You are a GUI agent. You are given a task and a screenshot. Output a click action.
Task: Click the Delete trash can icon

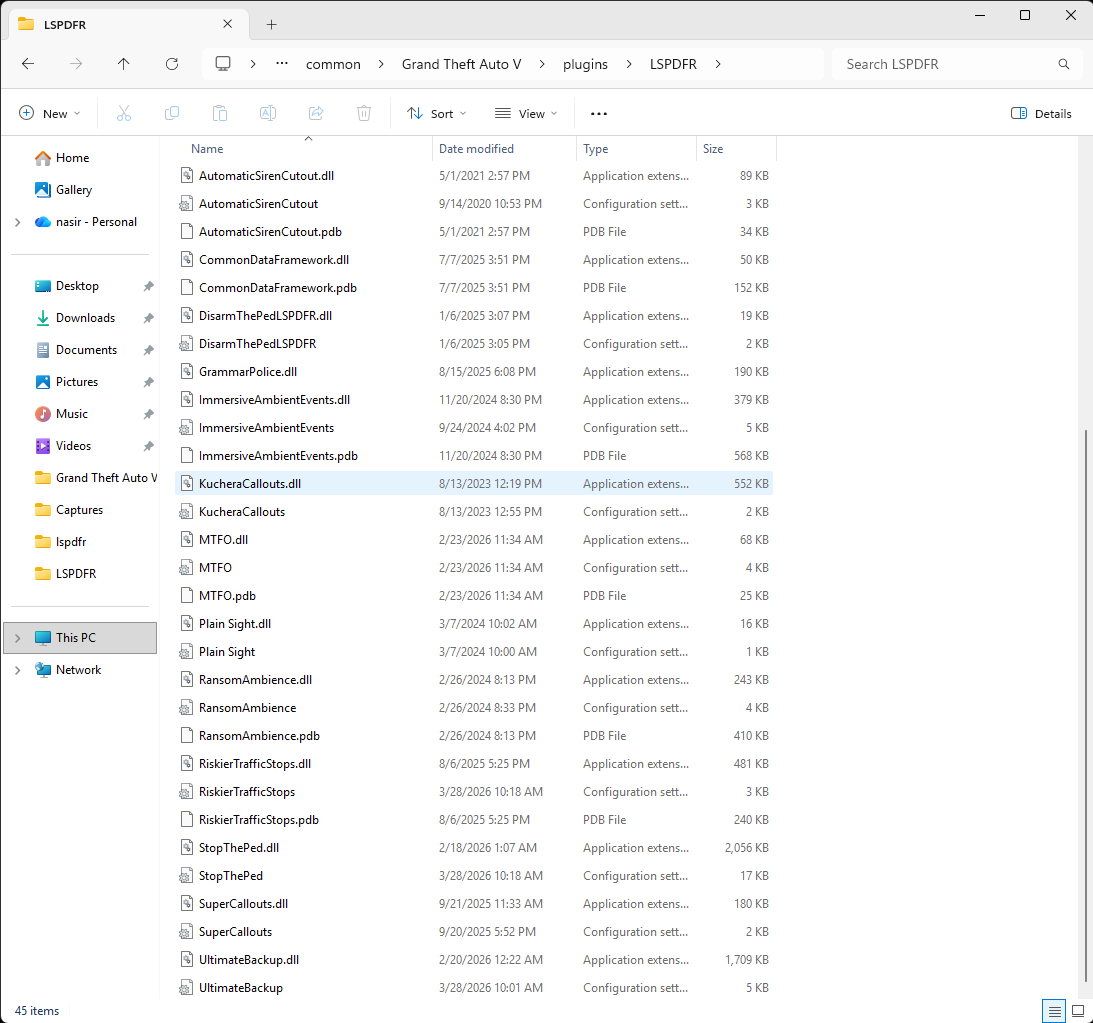coord(365,114)
